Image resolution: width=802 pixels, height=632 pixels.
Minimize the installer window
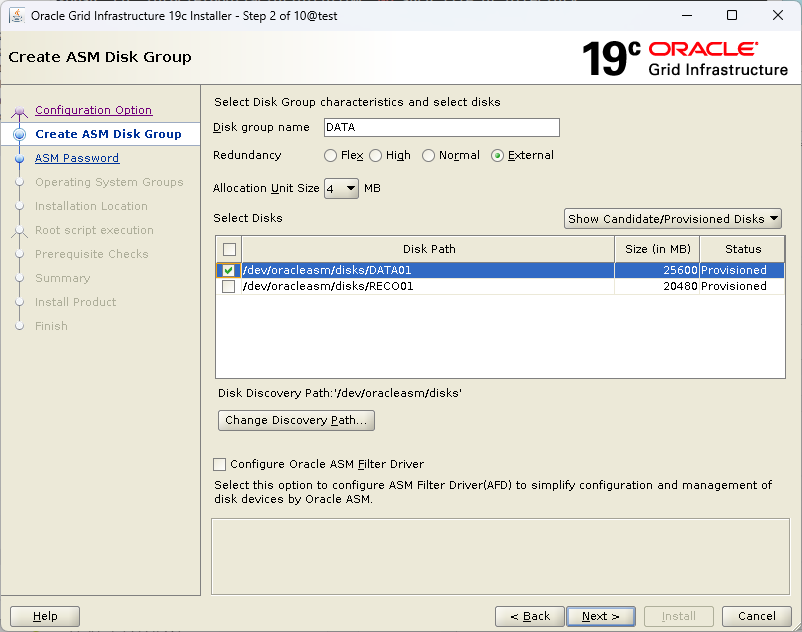(687, 15)
